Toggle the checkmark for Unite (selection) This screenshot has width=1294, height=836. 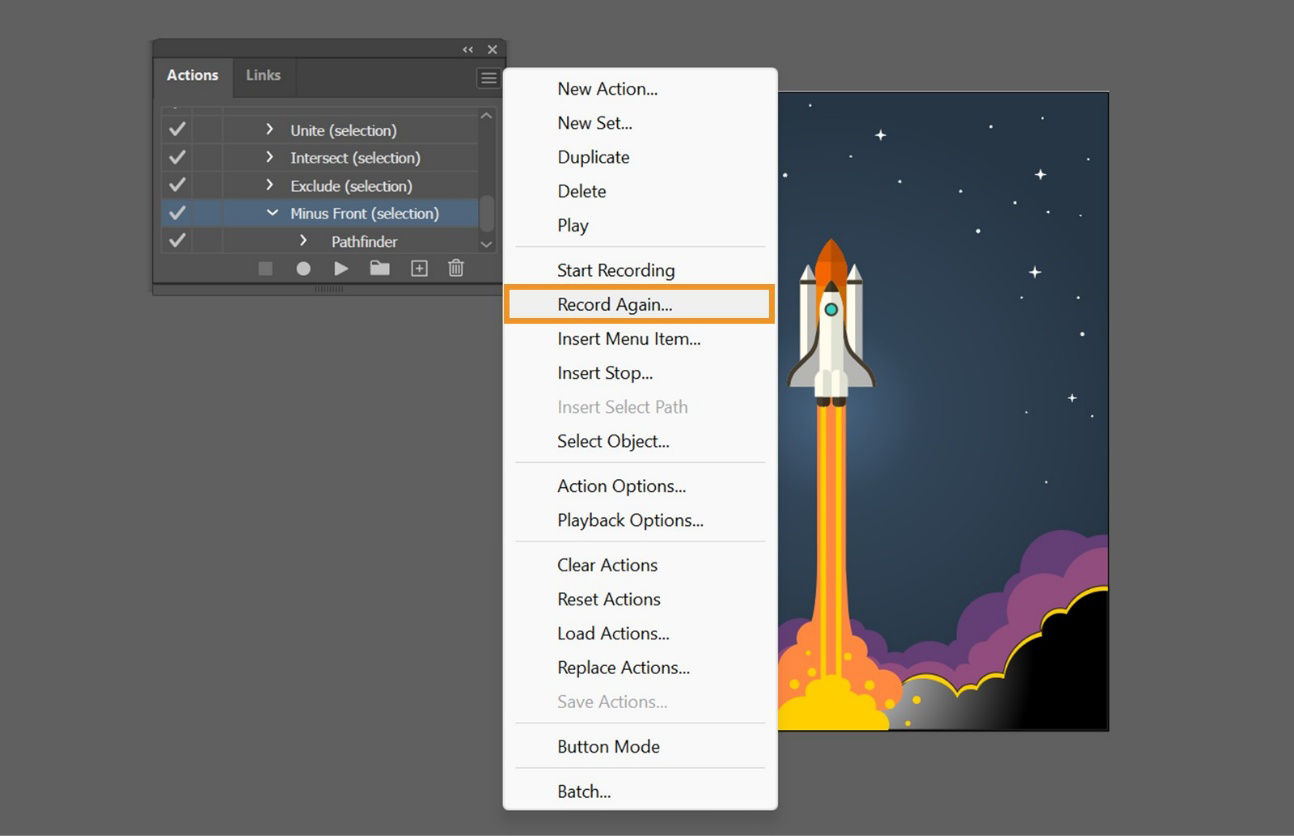177,130
